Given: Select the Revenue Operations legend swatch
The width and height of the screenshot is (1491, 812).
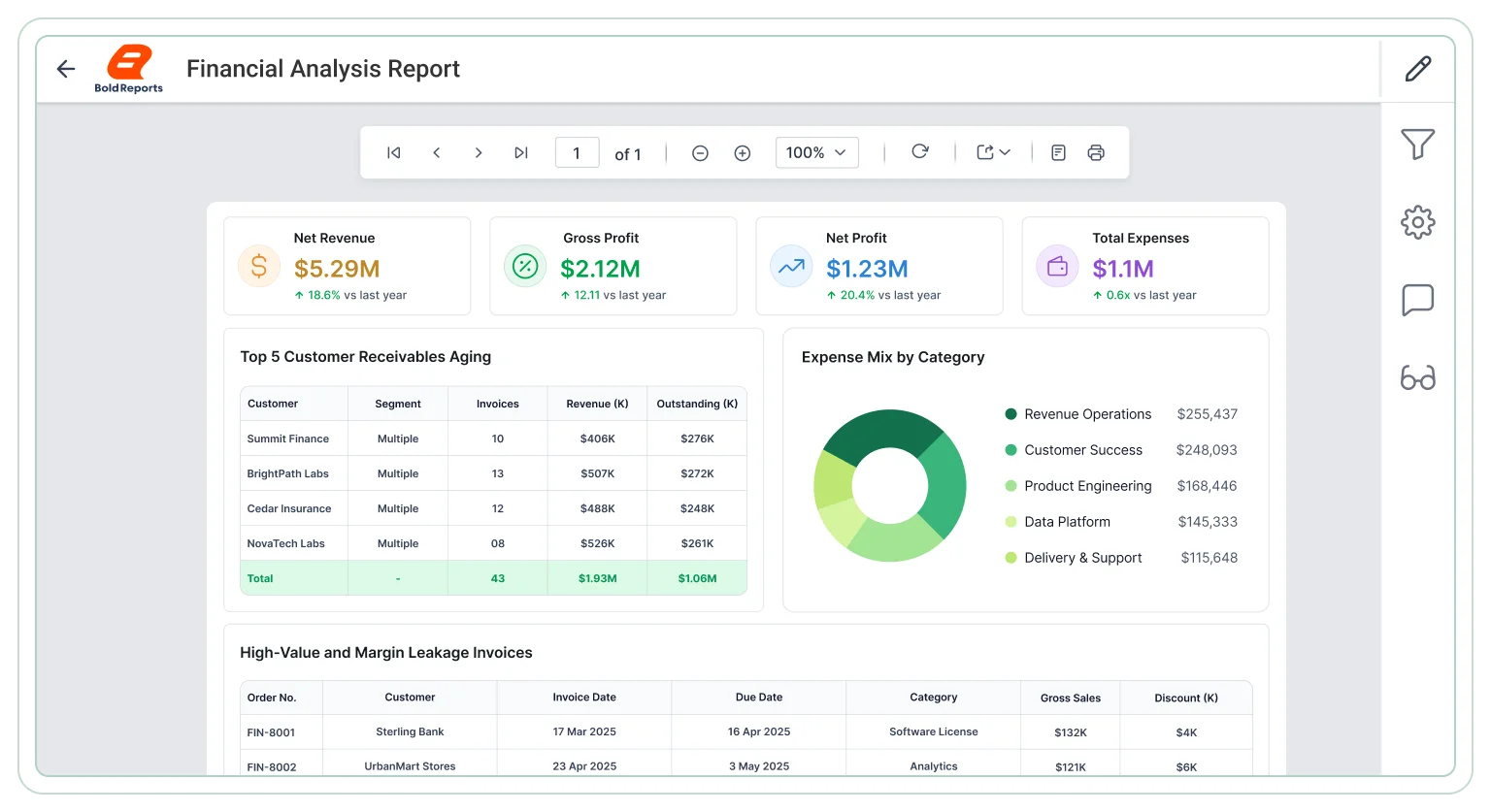Looking at the screenshot, I should (1011, 414).
